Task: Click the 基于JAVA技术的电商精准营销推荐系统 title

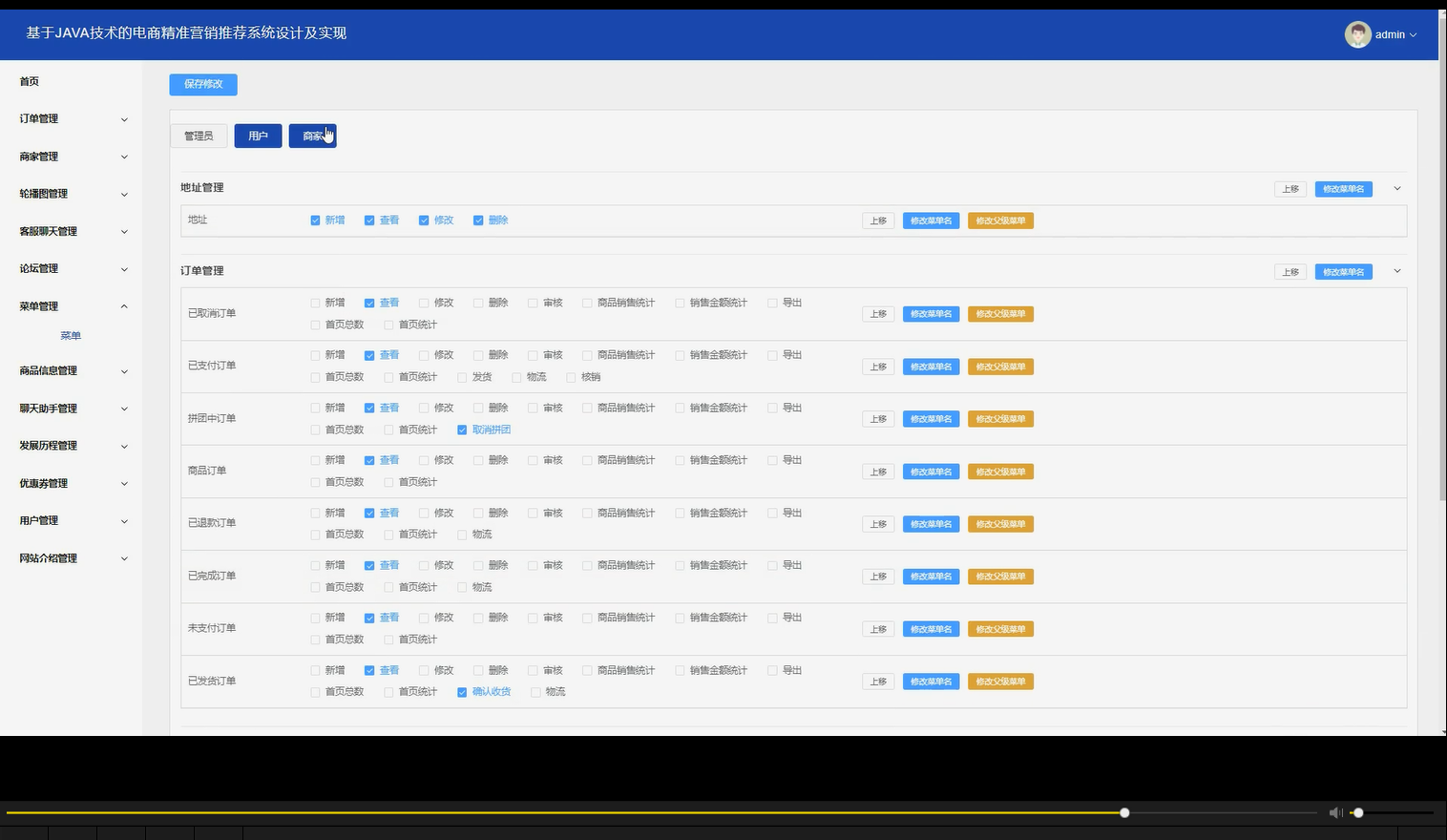Action: pos(186,32)
